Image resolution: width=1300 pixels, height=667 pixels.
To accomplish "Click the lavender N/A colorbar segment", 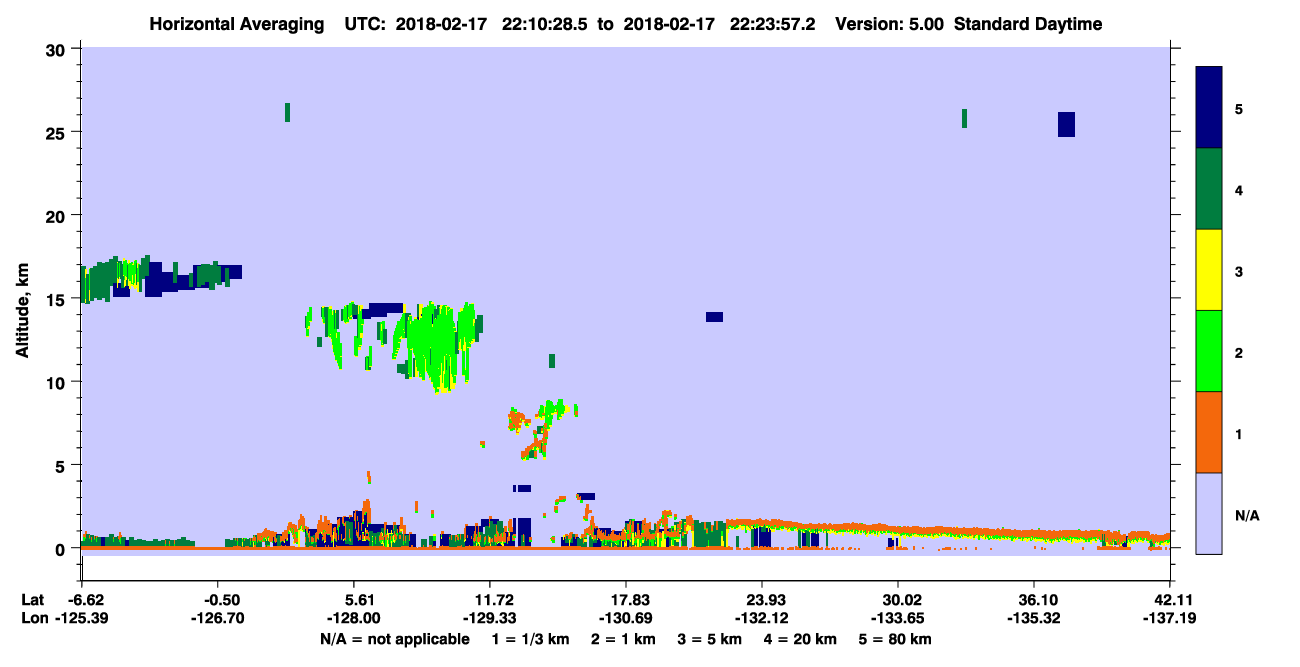I will [x=1209, y=513].
